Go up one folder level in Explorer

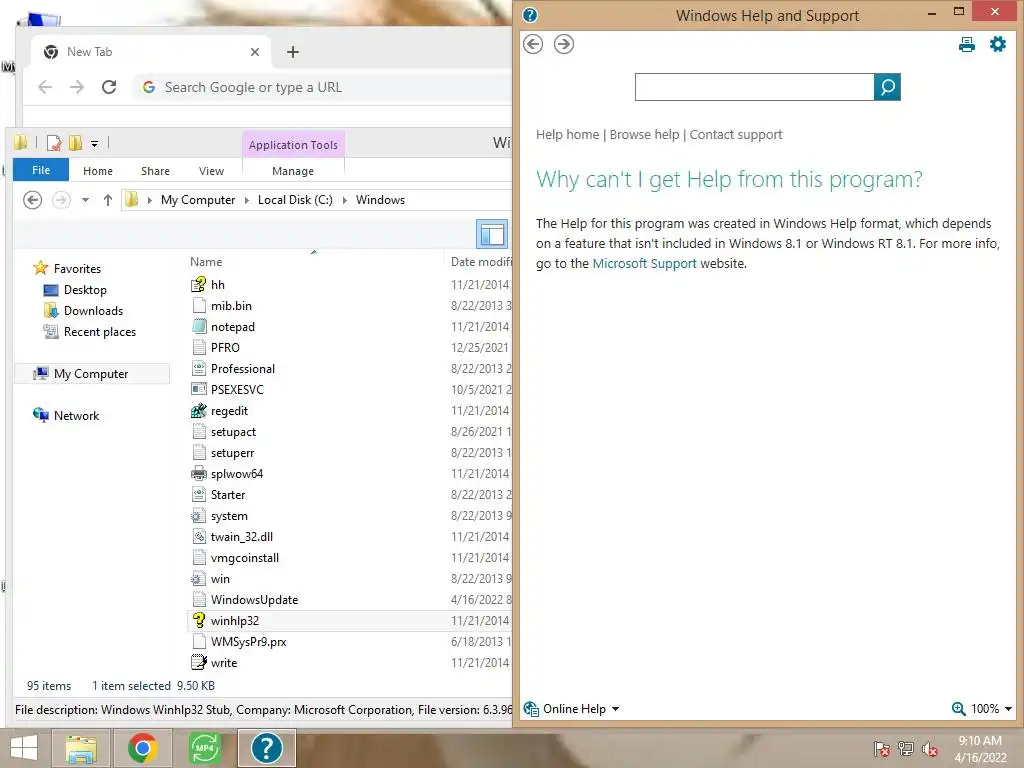(x=108, y=200)
